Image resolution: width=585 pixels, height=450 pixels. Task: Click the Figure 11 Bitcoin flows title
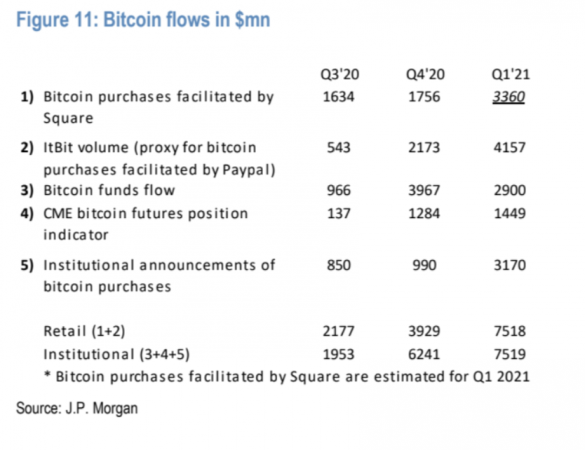point(143,20)
